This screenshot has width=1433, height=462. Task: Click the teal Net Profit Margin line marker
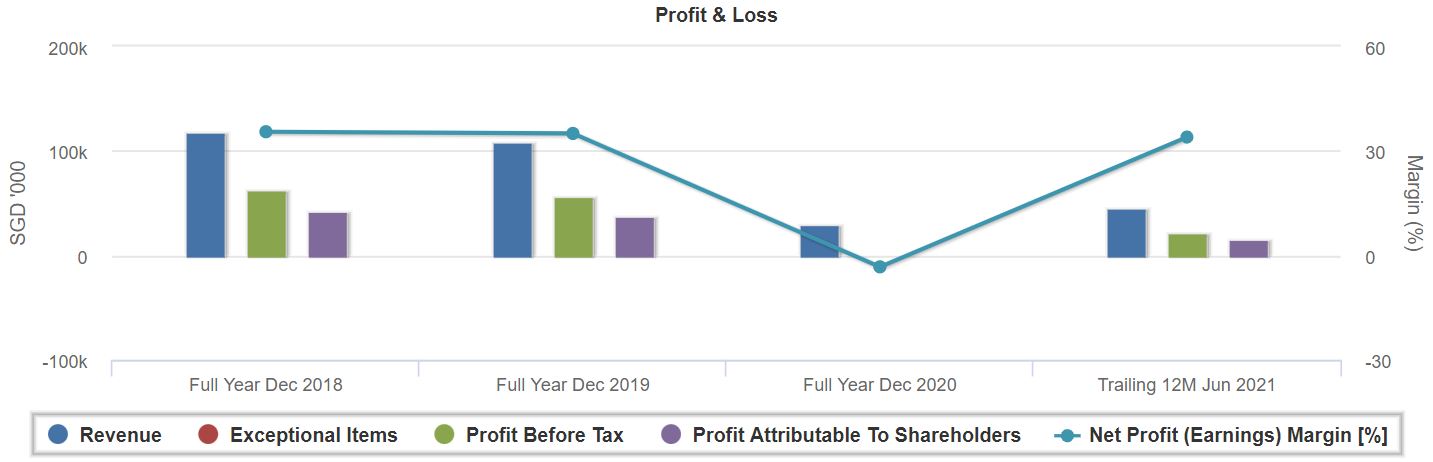(x=1068, y=435)
